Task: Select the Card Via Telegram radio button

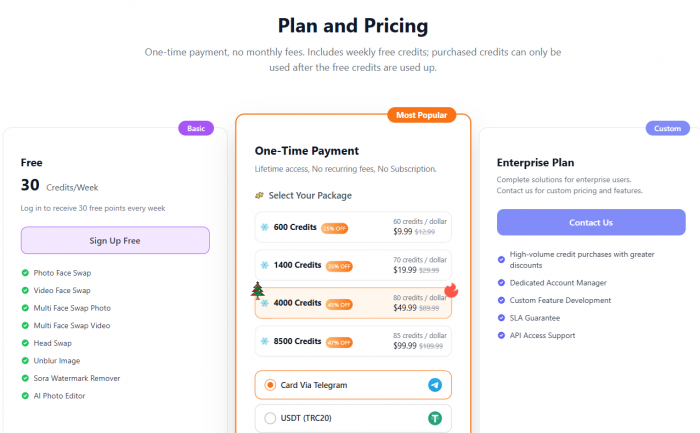Action: pos(270,385)
